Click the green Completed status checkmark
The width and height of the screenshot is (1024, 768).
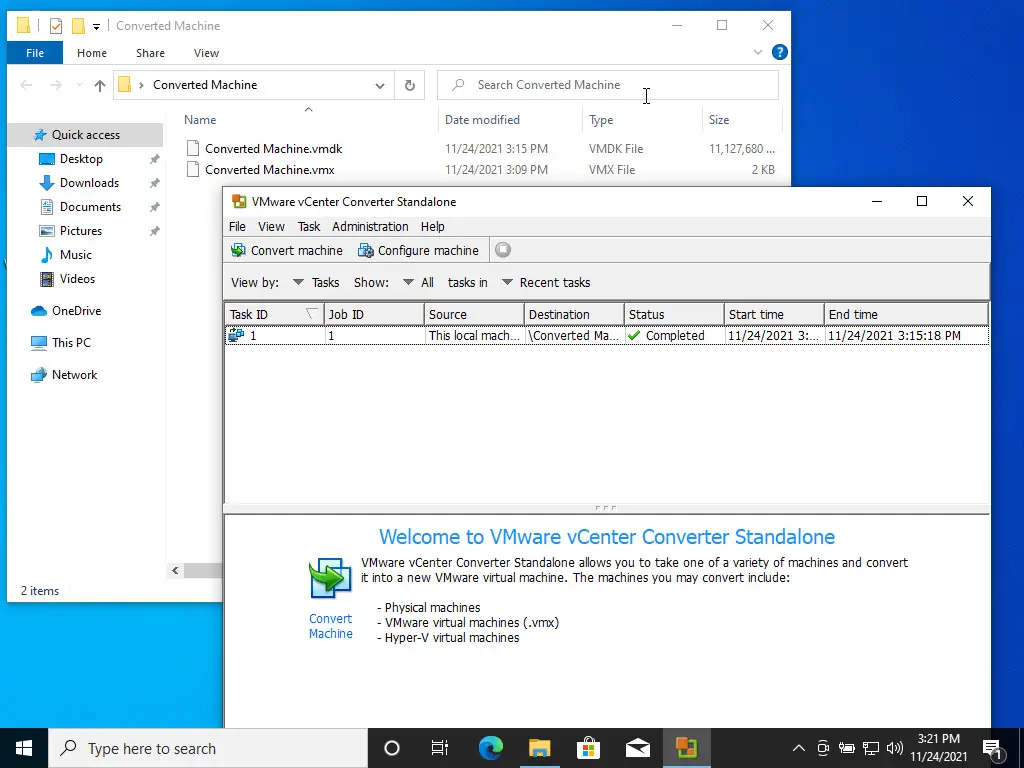(633, 335)
